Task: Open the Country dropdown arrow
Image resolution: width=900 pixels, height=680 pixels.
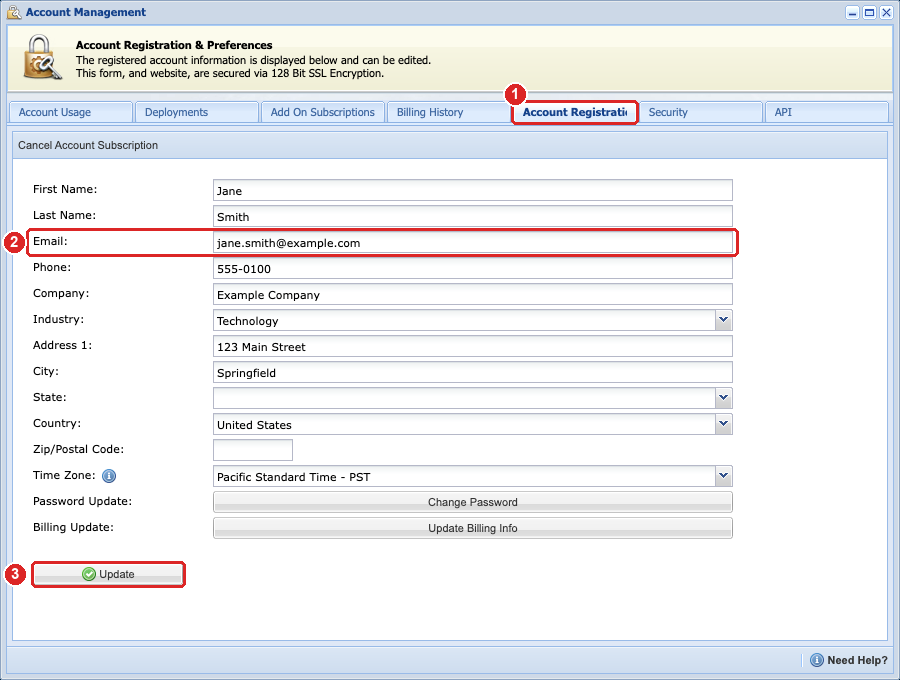Action: click(723, 423)
